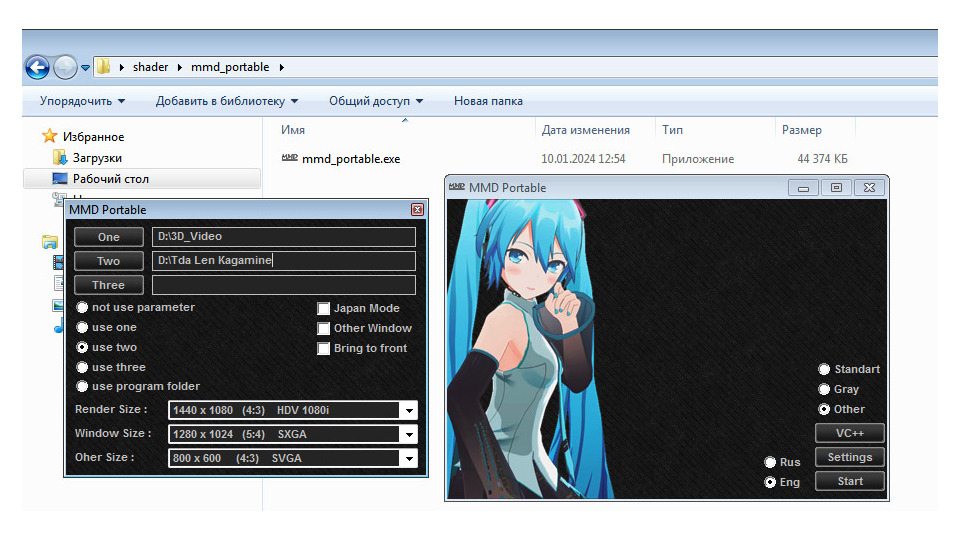Select the use two radio button

(82, 347)
